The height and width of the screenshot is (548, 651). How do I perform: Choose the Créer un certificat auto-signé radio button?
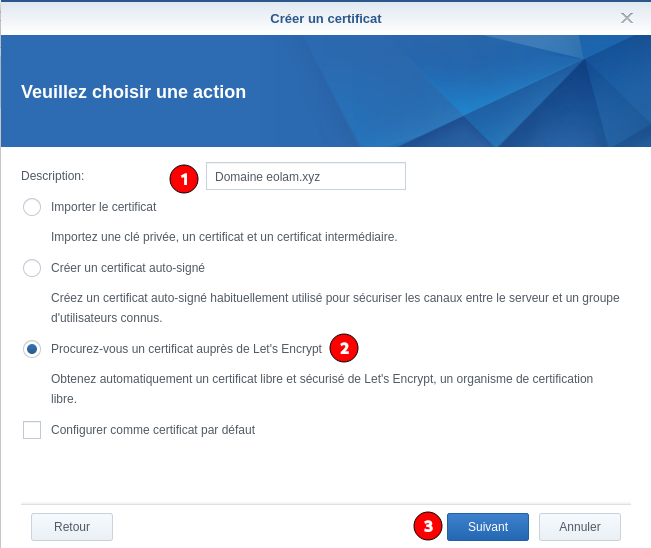click(32, 268)
